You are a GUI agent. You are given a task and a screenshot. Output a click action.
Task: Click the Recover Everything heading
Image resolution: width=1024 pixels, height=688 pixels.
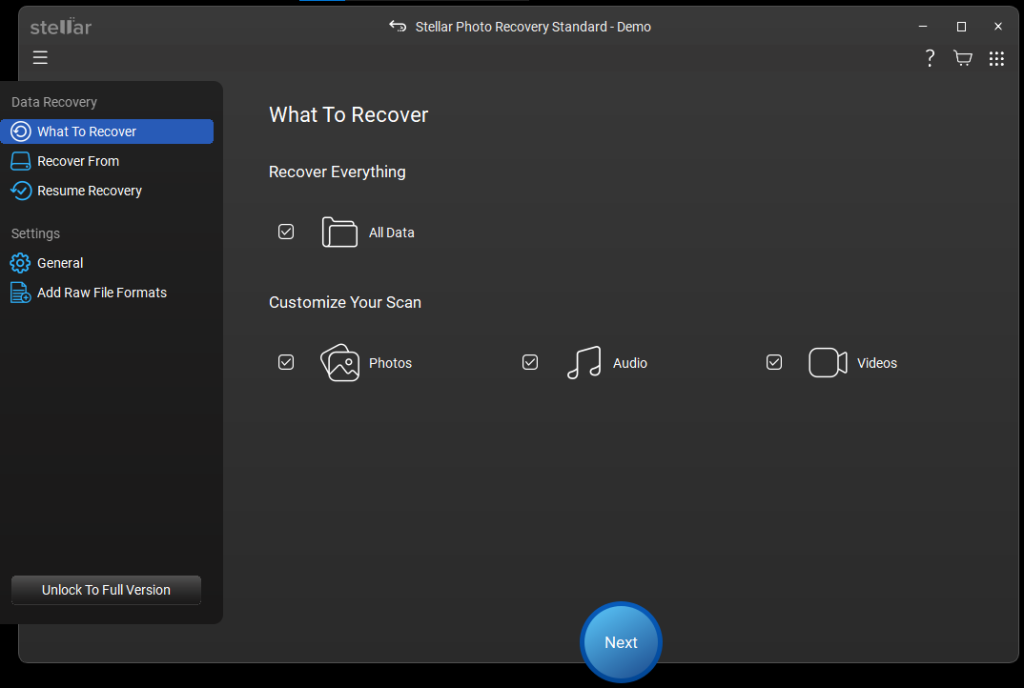click(x=337, y=172)
